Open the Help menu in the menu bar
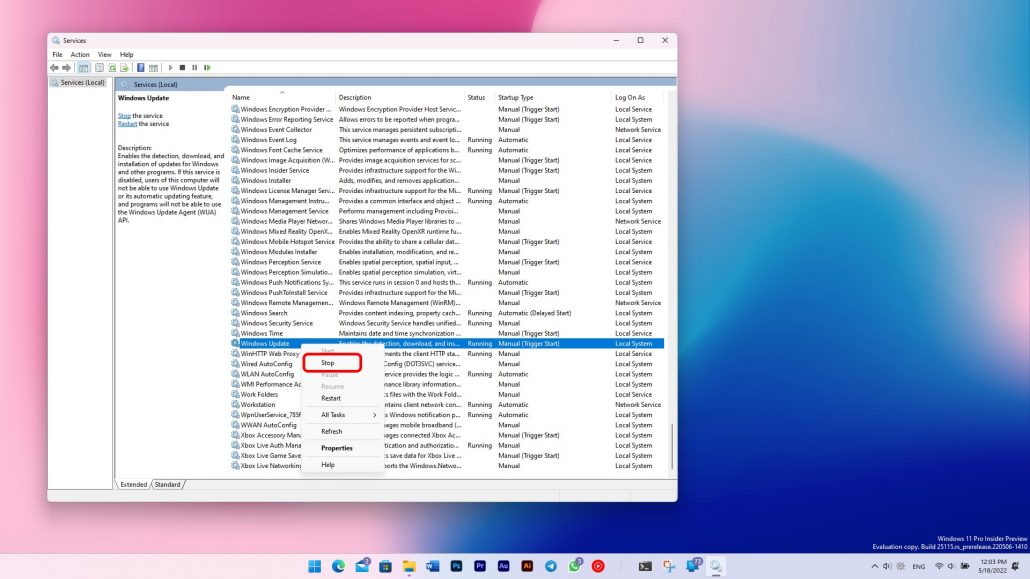The image size is (1030, 579). click(x=127, y=55)
